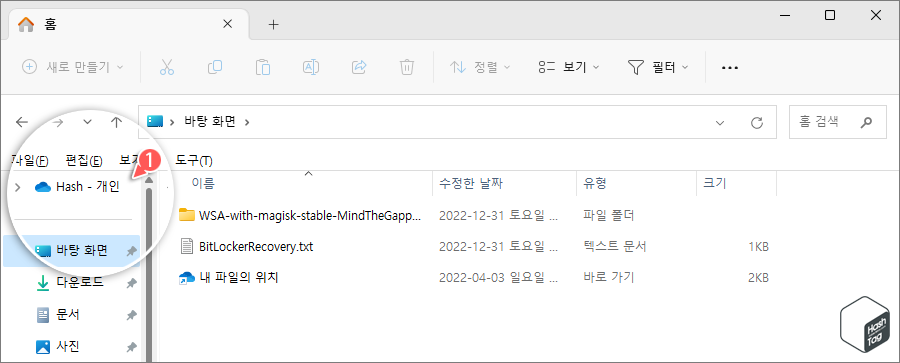
Task: Sort by 이름 column header
Action: pyautogui.click(x=203, y=184)
